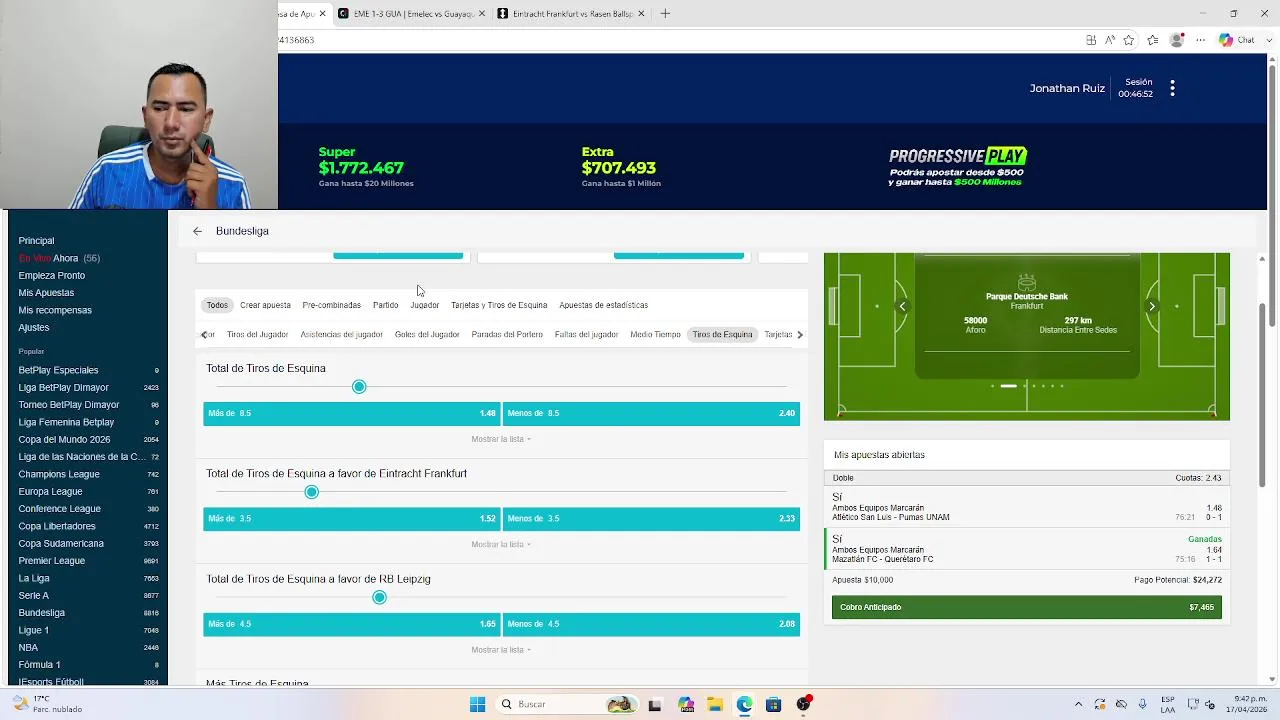The height and width of the screenshot is (720, 1280).
Task: Select Paradas del Portero sub-tab
Action: 507,335
